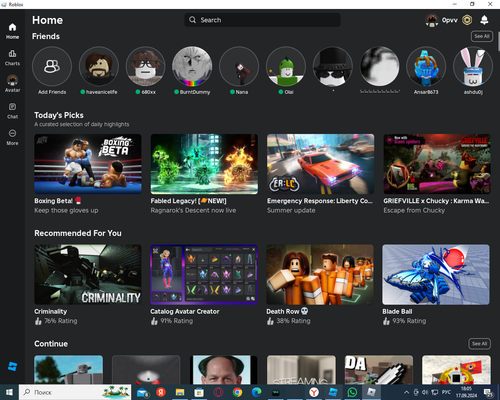Open friend 680xx's avatar

pos(145,66)
